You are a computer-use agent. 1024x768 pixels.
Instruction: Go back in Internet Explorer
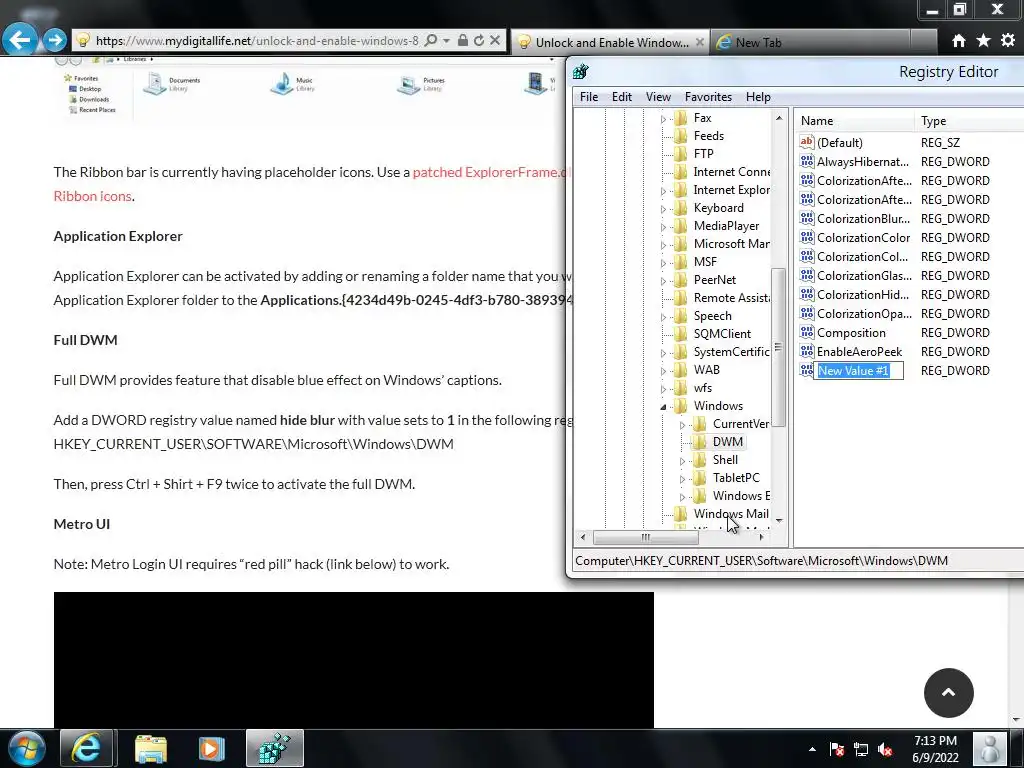[20, 40]
